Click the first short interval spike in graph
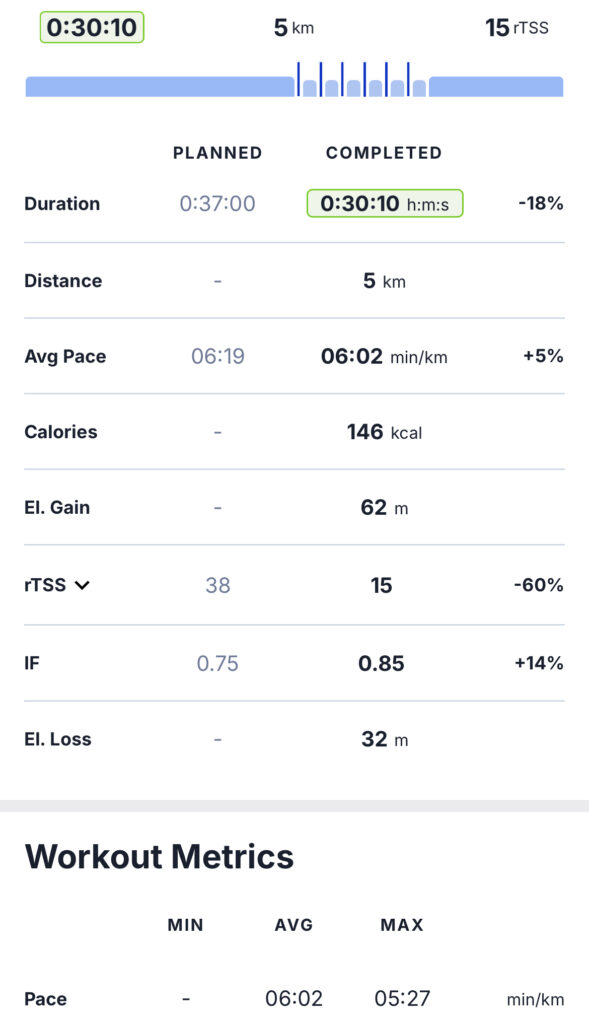 click(x=298, y=79)
